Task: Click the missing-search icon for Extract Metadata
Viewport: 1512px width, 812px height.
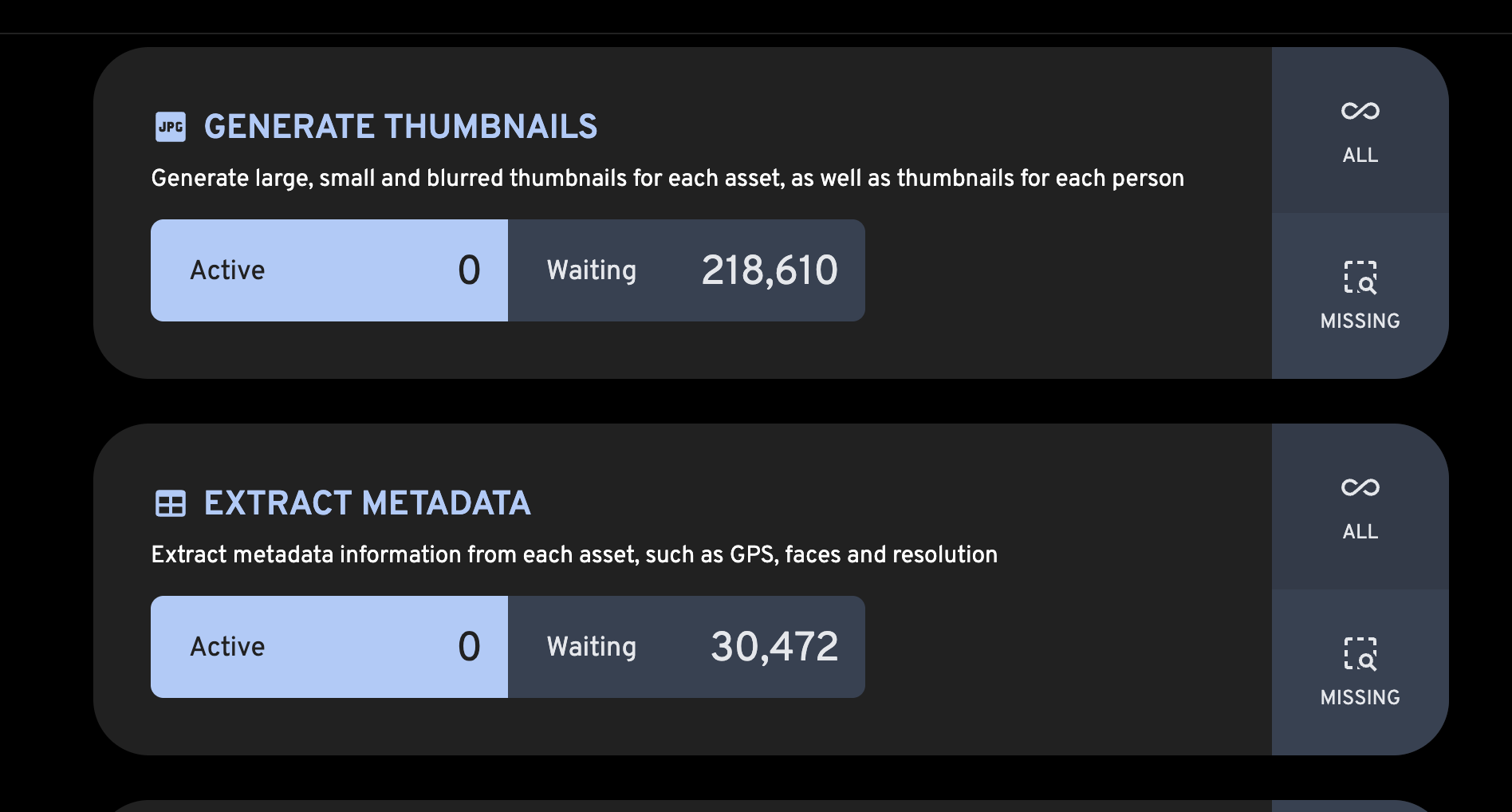Action: coord(1360,654)
